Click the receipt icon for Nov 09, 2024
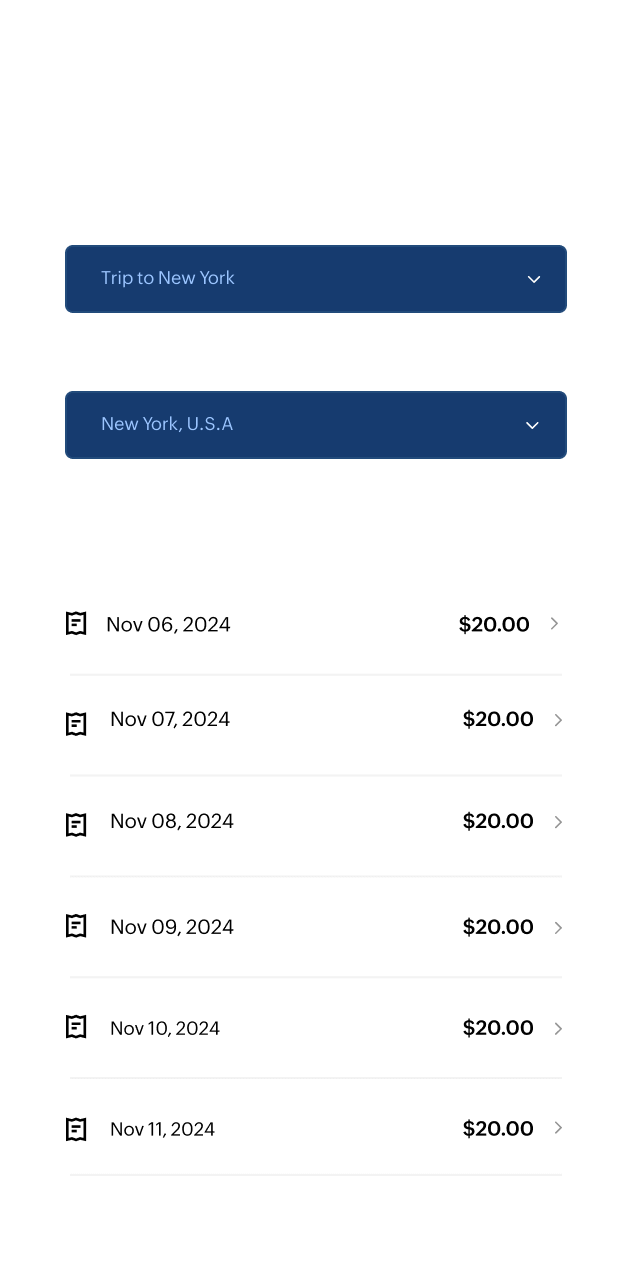This screenshot has width=632, height=1282. 76,926
